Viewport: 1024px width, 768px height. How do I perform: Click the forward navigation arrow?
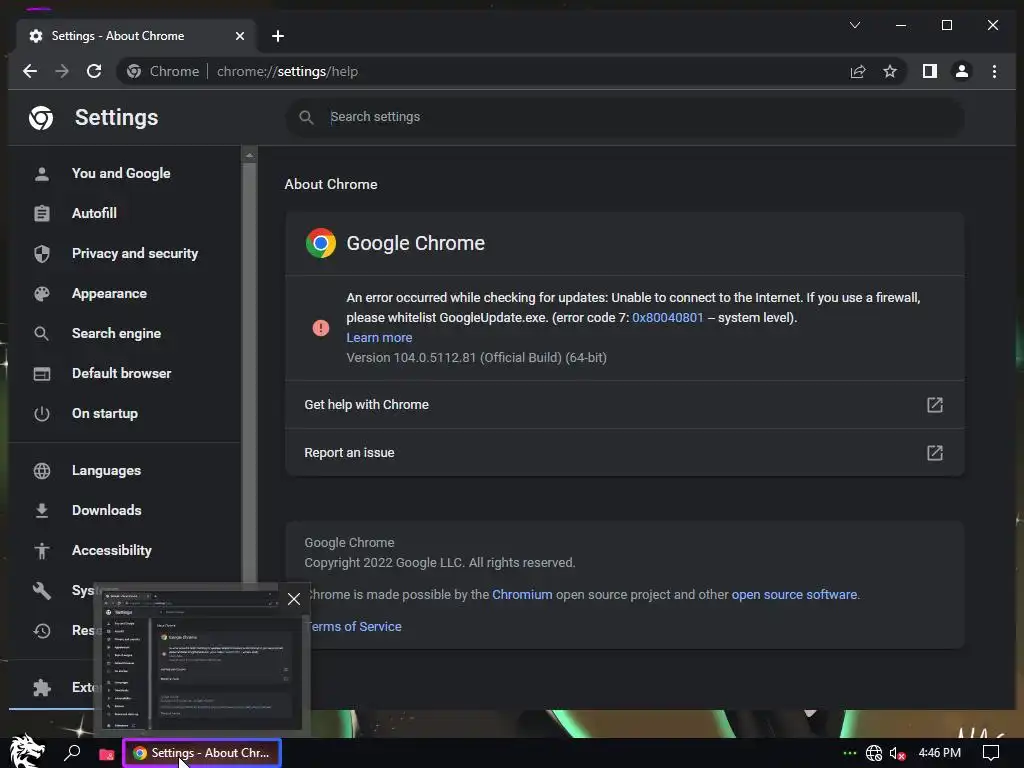[62, 71]
